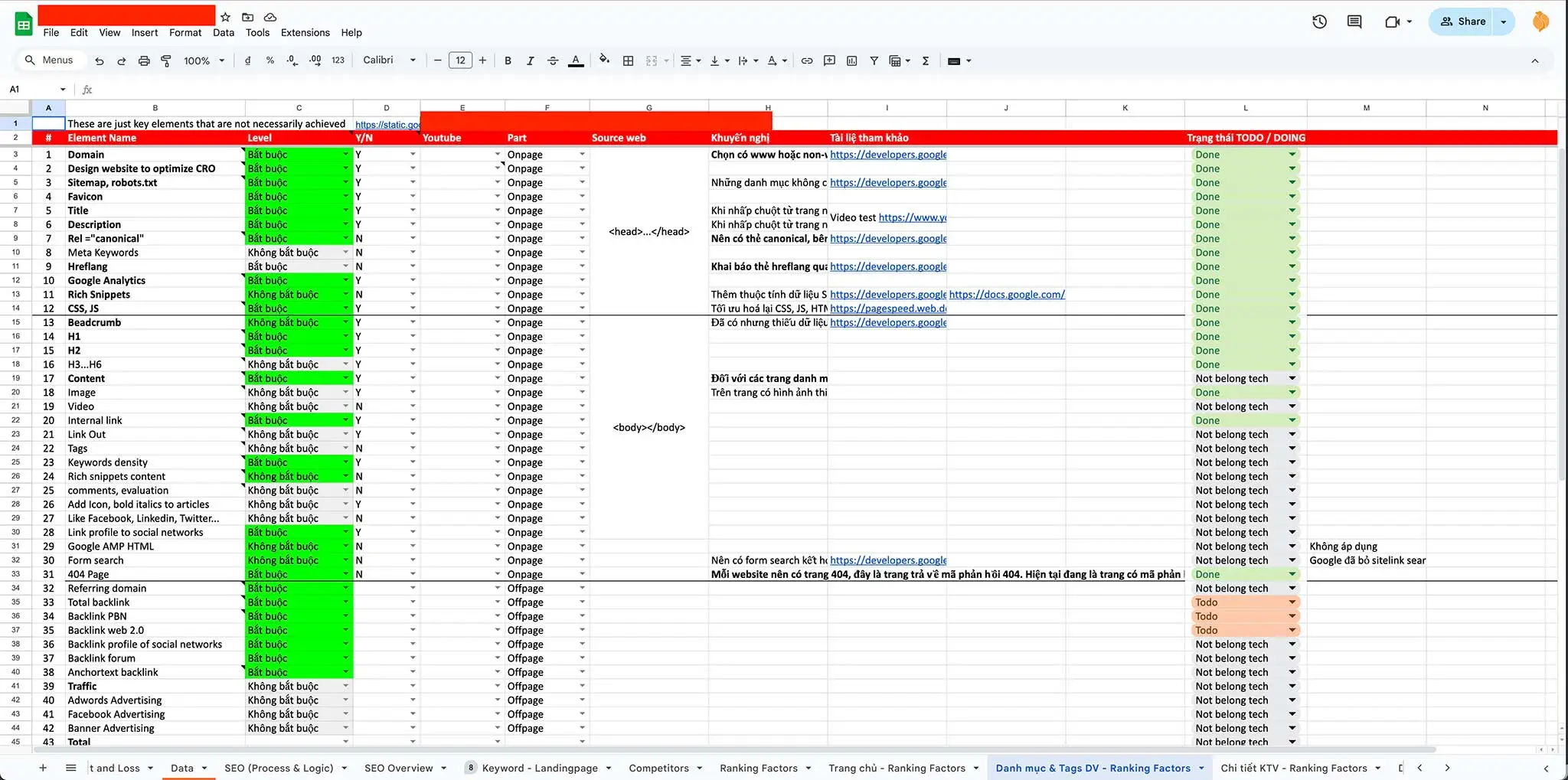Image resolution: width=1568 pixels, height=780 pixels.
Task: Click the font size box showing 12
Action: (x=460, y=60)
